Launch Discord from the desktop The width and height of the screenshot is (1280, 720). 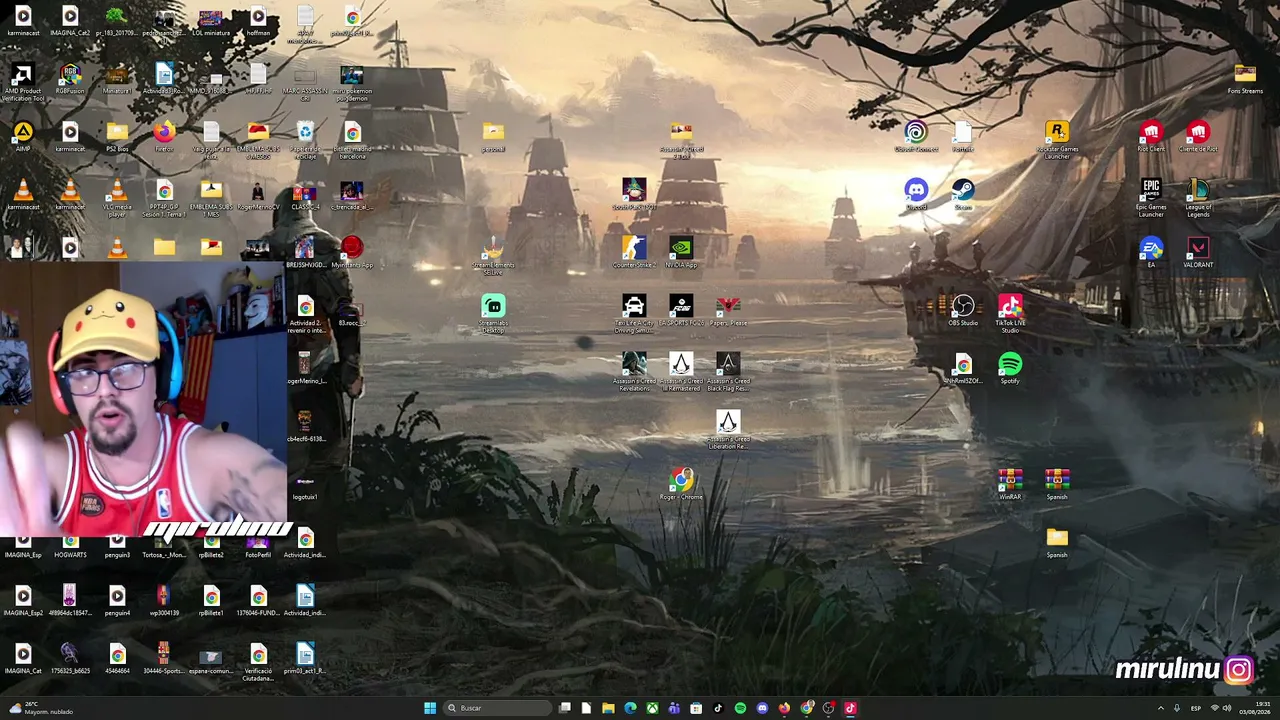click(x=916, y=195)
